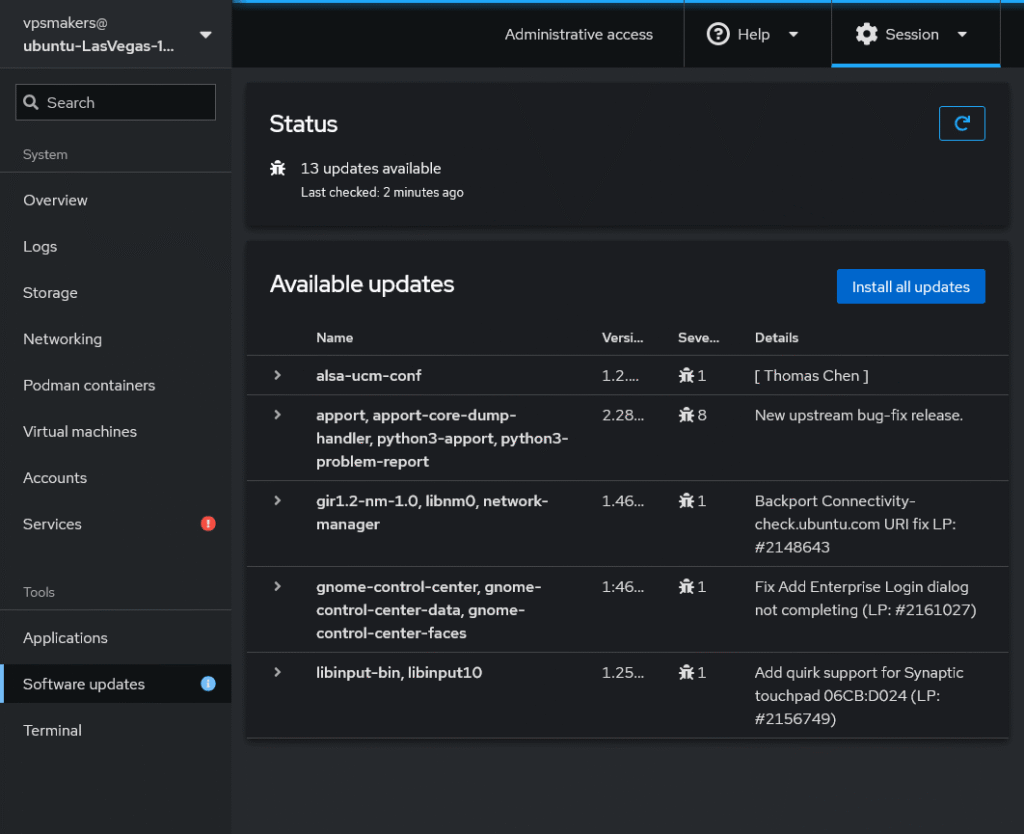Viewport: 1024px width, 834px height.
Task: Click the search magnifier icon
Action: click(x=31, y=102)
